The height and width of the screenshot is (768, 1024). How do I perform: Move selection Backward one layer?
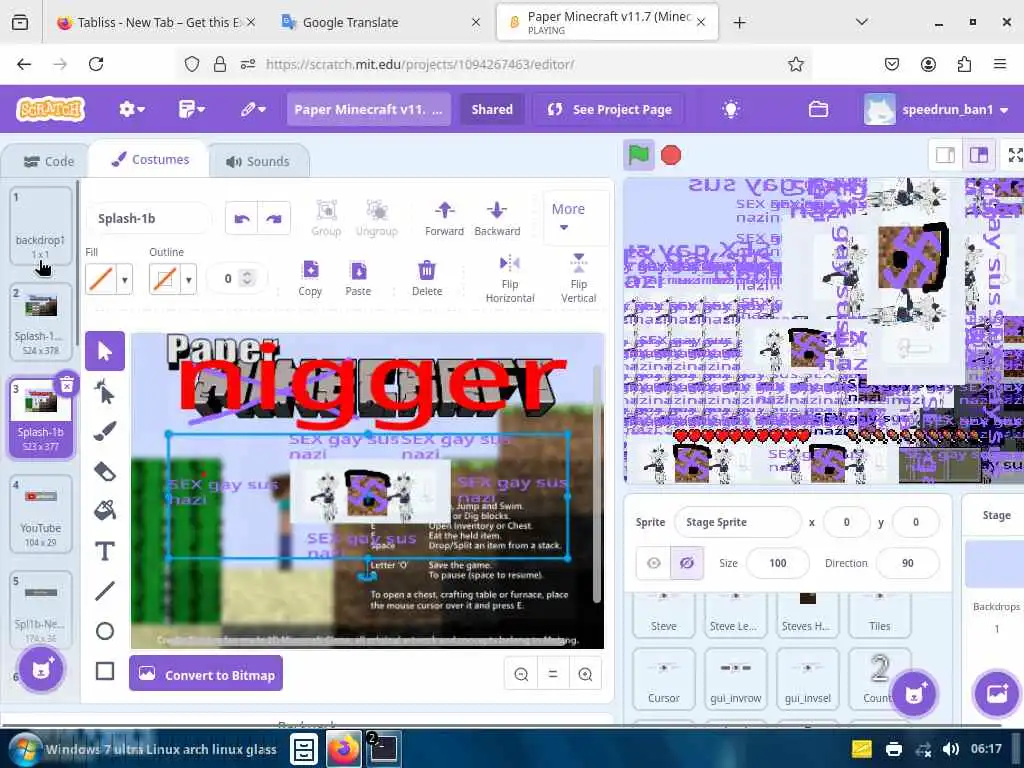pyautogui.click(x=497, y=218)
